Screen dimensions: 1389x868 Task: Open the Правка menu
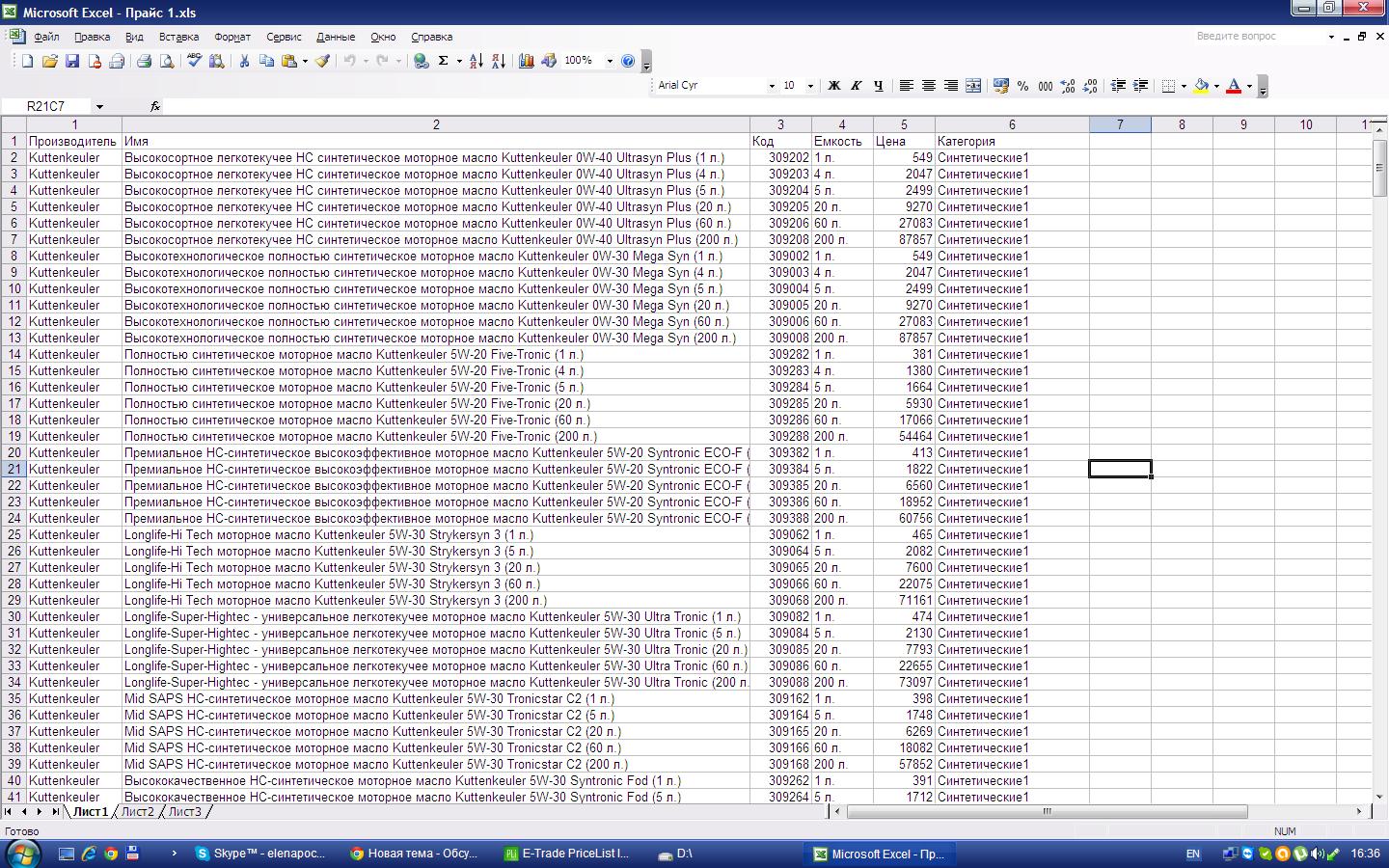tap(92, 37)
